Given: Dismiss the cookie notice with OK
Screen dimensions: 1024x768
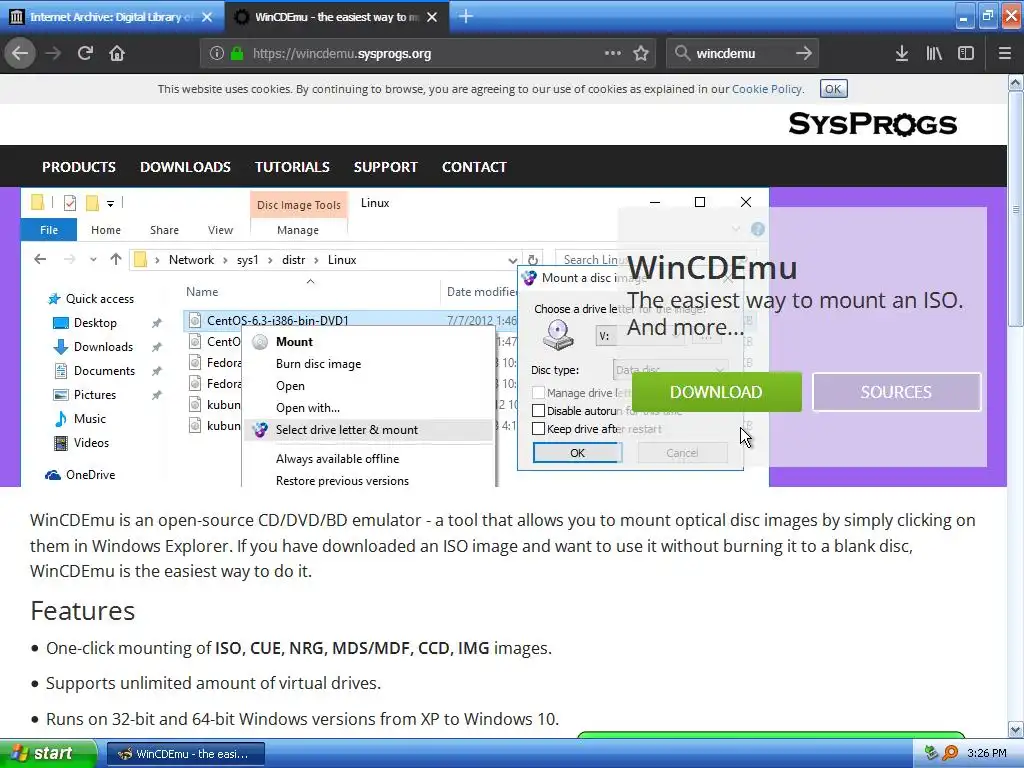Looking at the screenshot, I should (x=833, y=89).
